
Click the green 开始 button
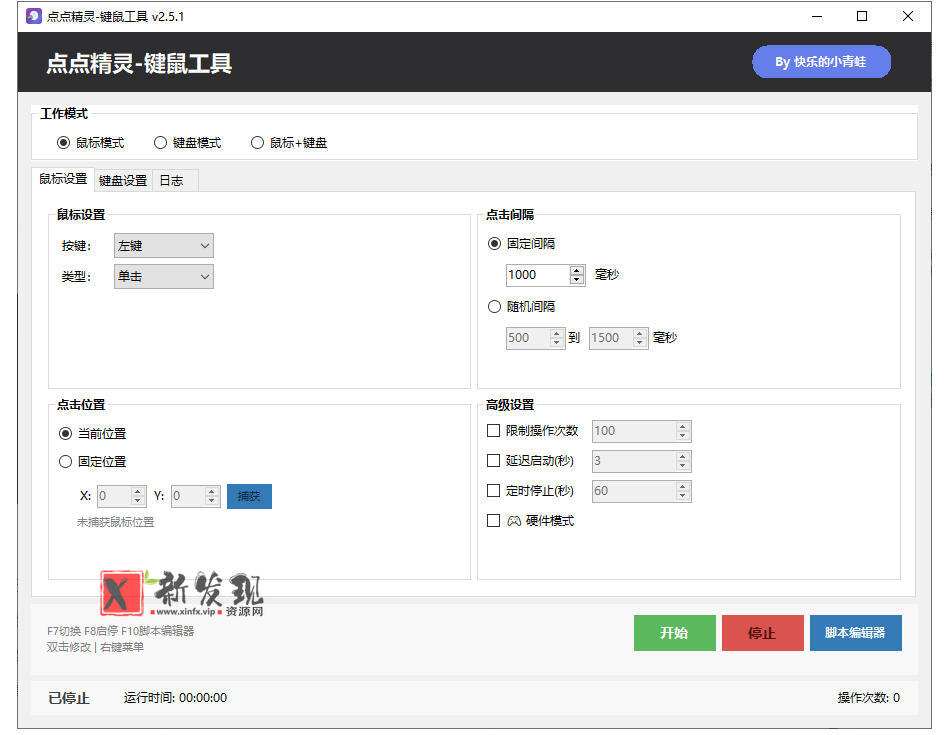coord(675,633)
